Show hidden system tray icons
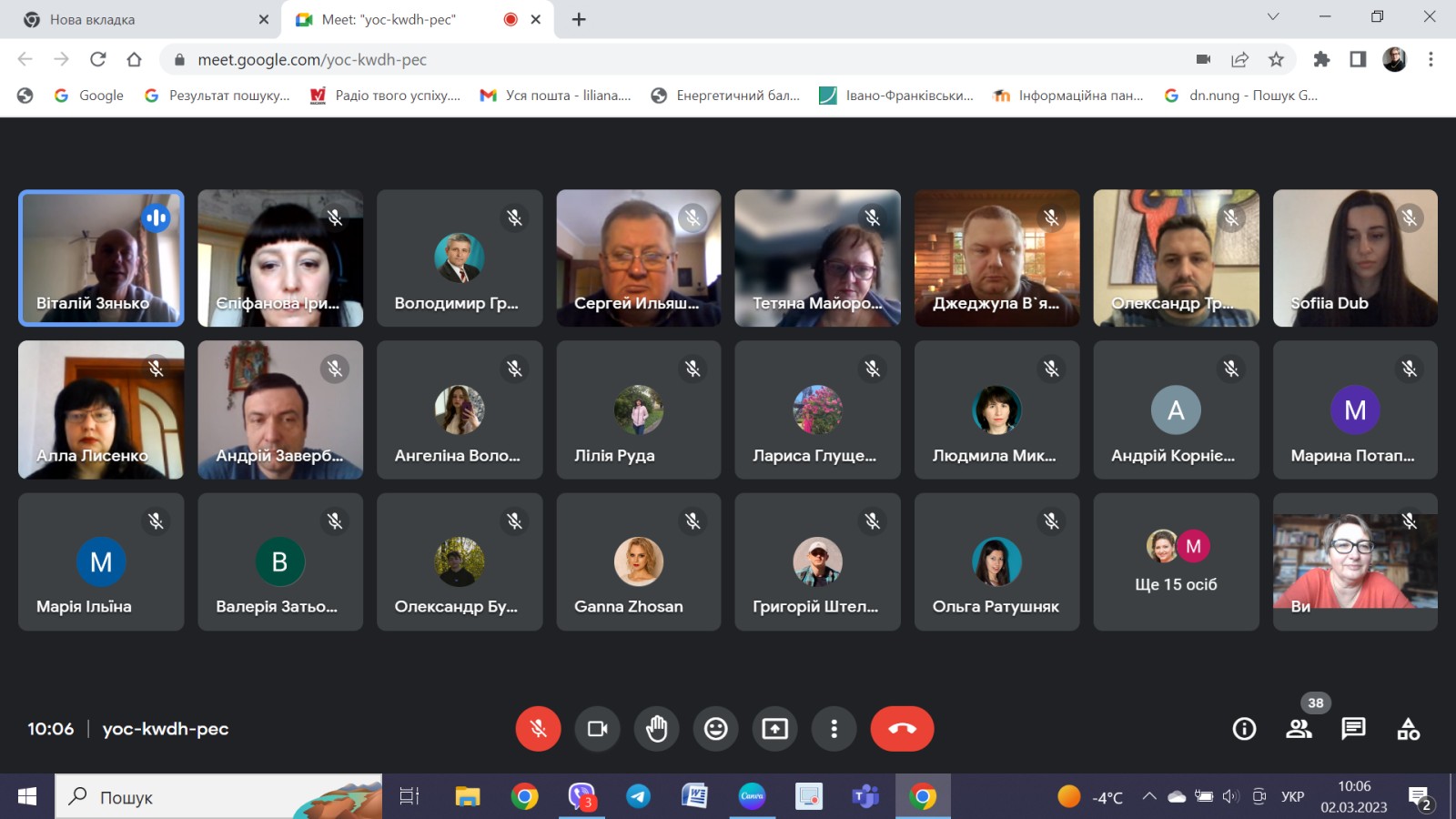This screenshot has width=1456, height=819. pos(1149,797)
